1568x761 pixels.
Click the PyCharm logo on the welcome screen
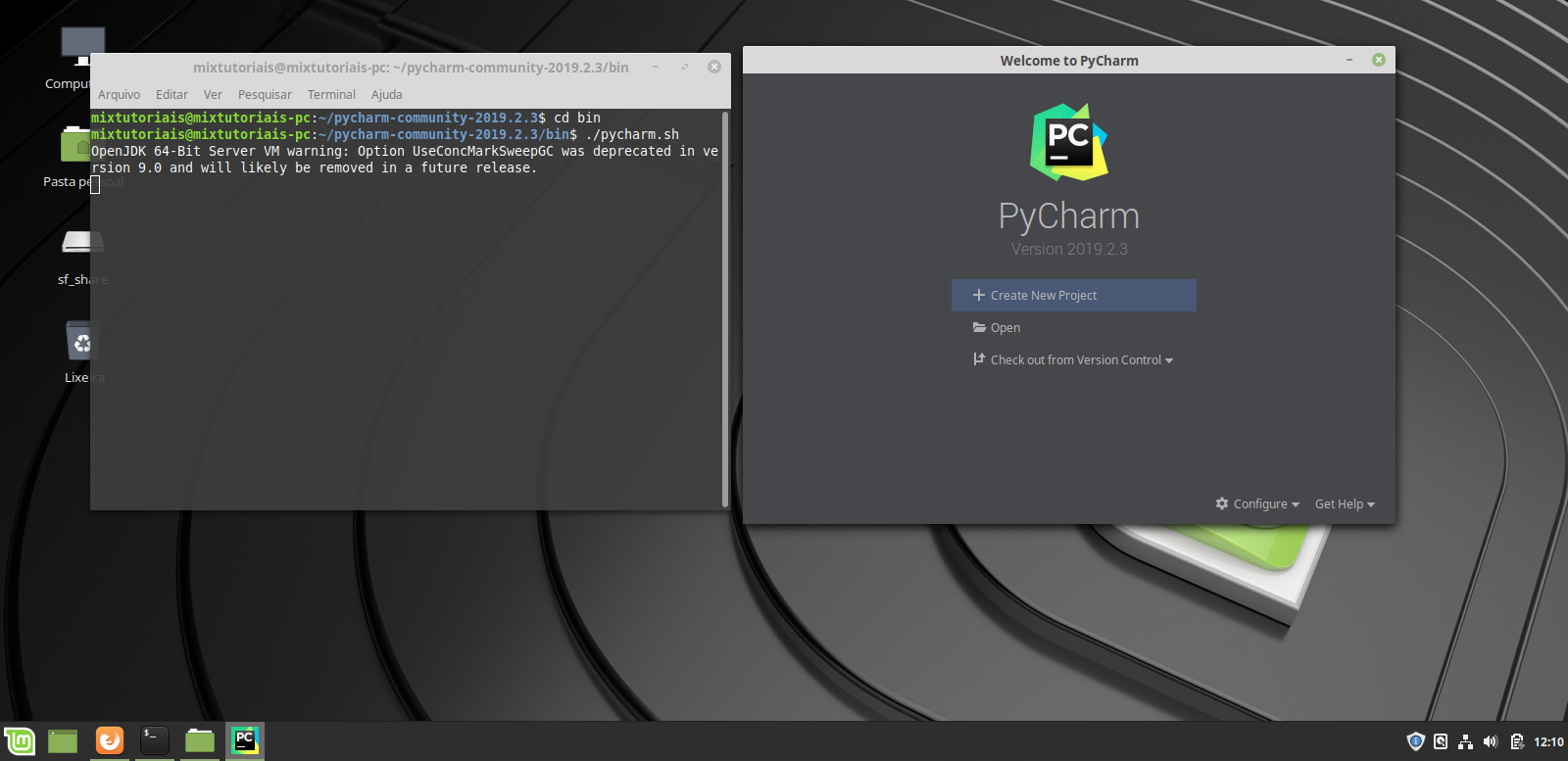[x=1069, y=142]
